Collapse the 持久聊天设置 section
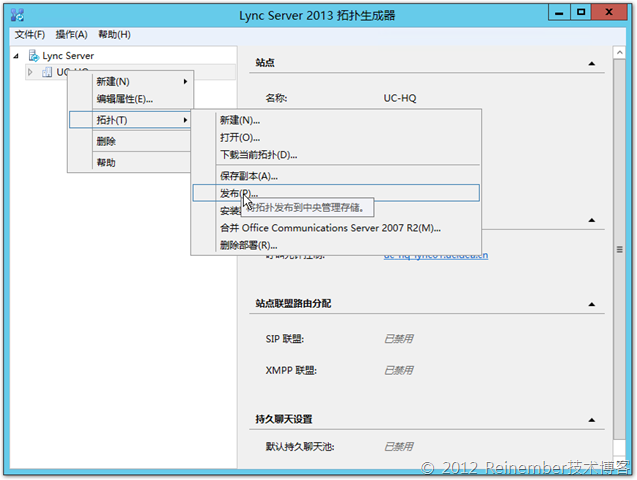This screenshot has height=480, width=637. (x=592, y=420)
